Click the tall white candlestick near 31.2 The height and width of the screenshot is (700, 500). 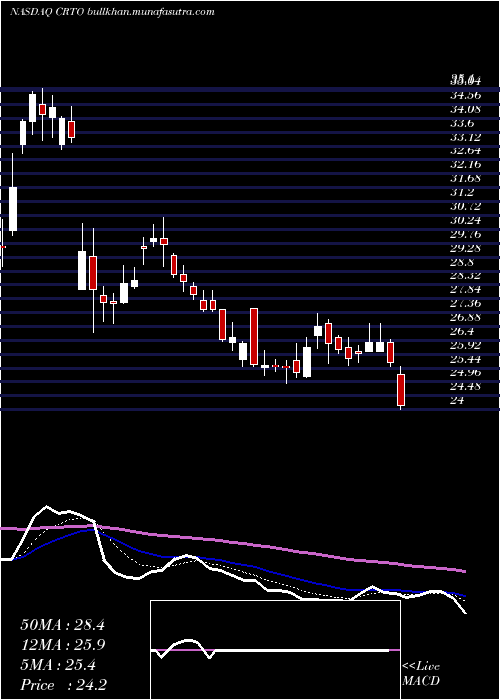click(x=13, y=209)
